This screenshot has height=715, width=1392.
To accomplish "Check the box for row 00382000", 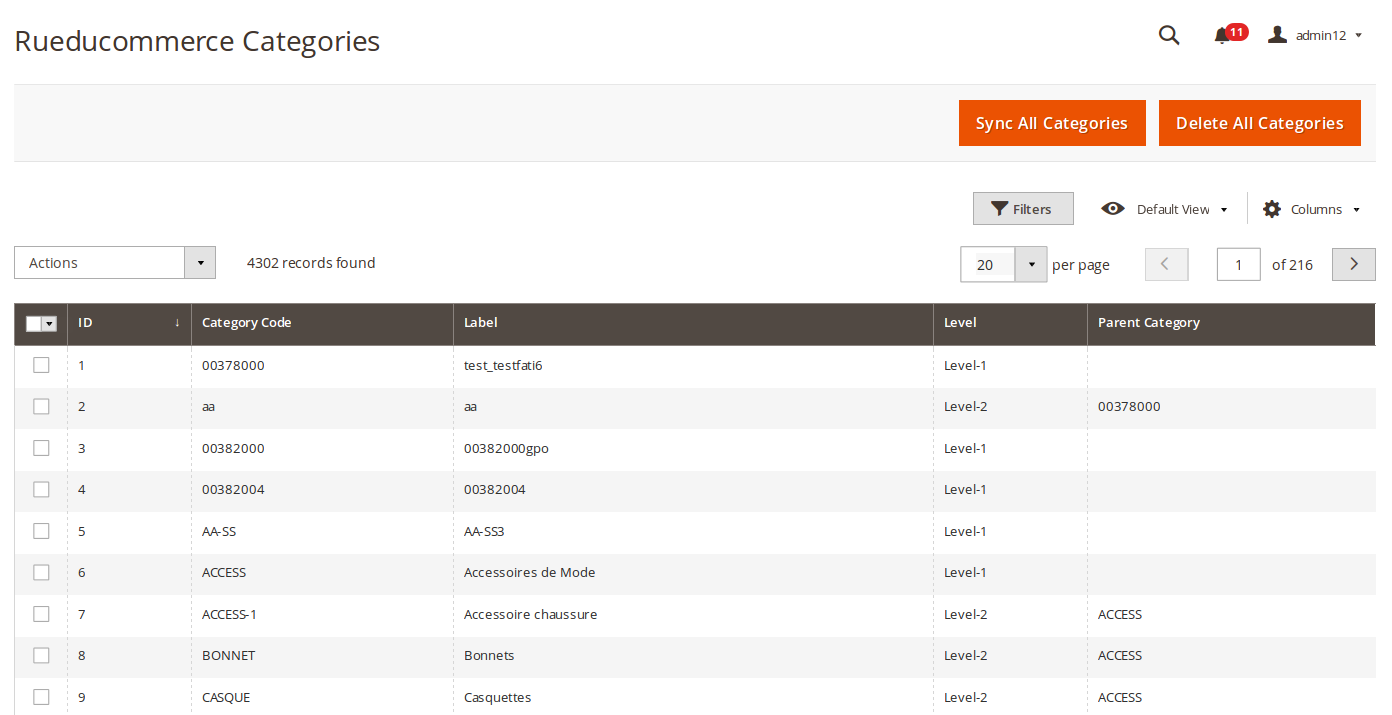I will 41,448.
